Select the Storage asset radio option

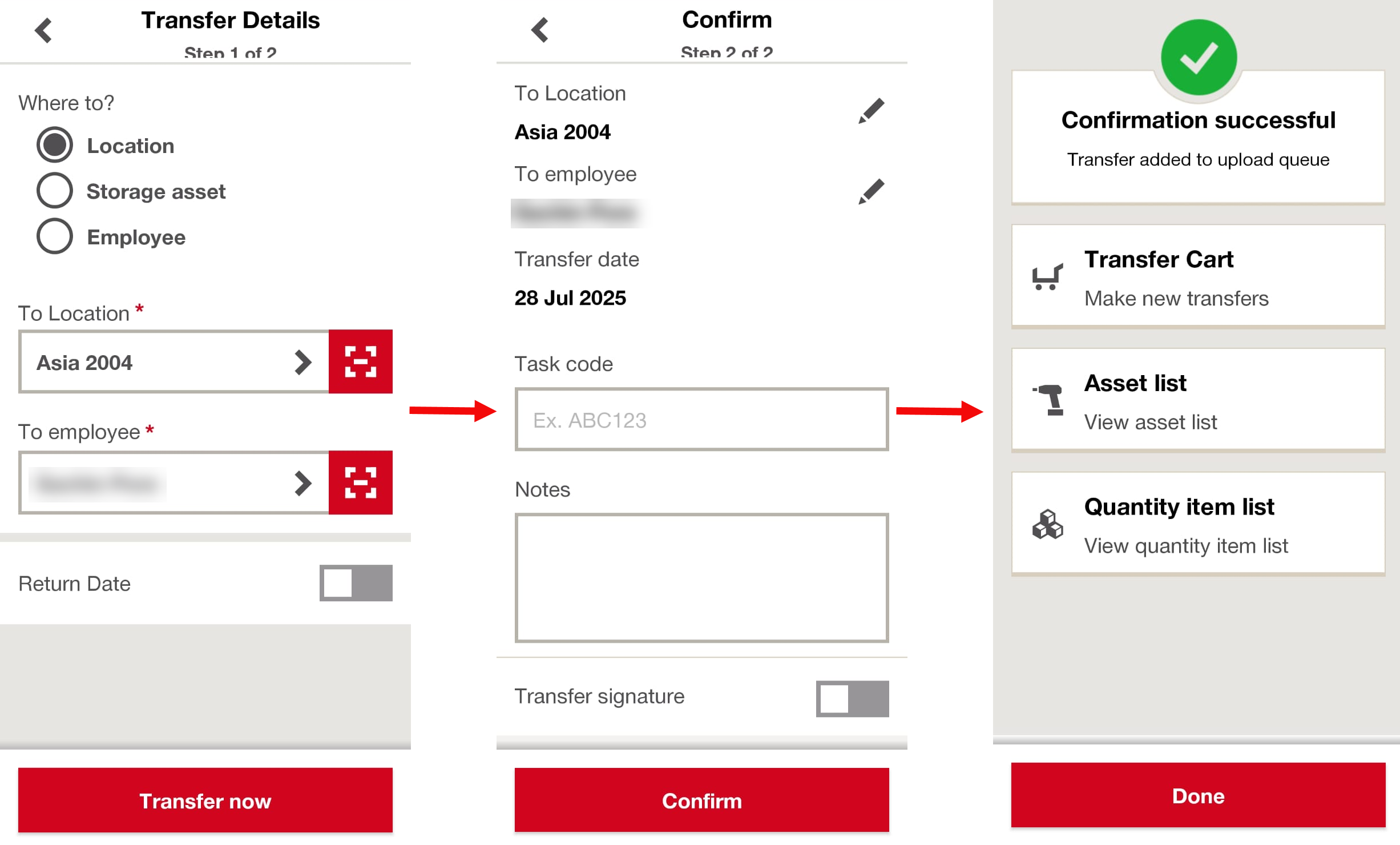coord(55,191)
